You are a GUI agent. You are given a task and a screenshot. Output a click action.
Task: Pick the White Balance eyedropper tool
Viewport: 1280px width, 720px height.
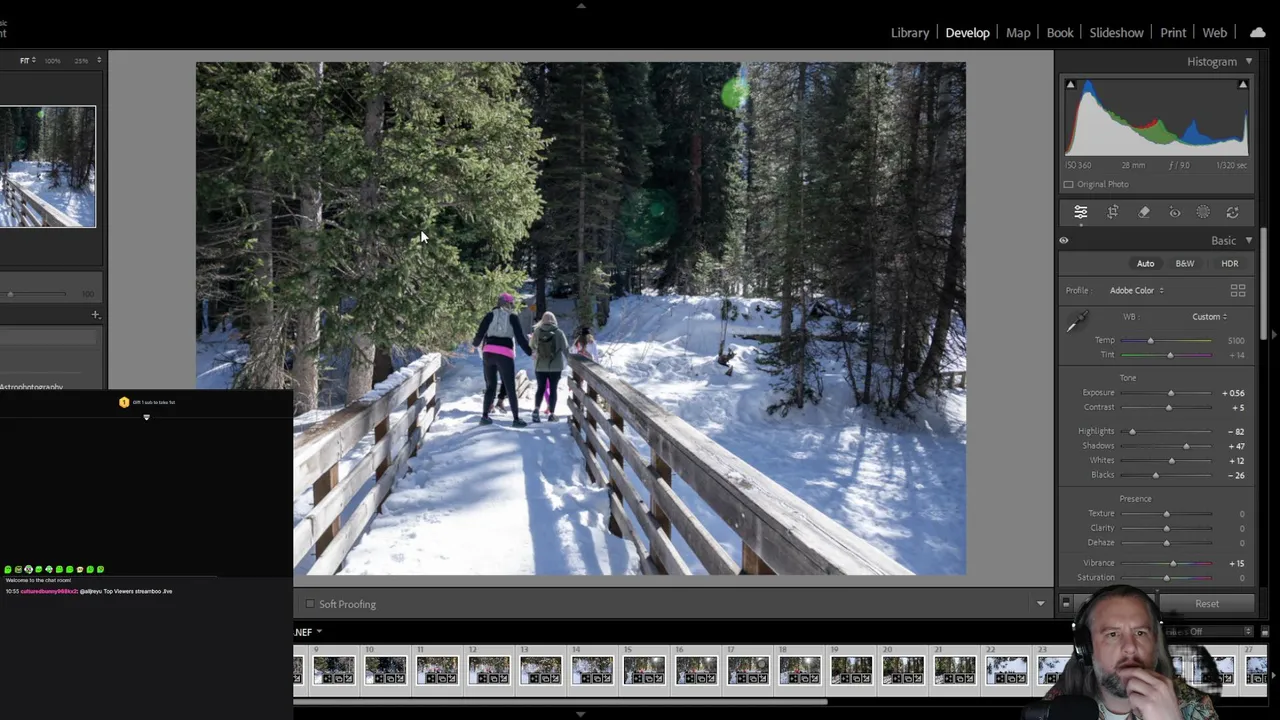point(1077,322)
